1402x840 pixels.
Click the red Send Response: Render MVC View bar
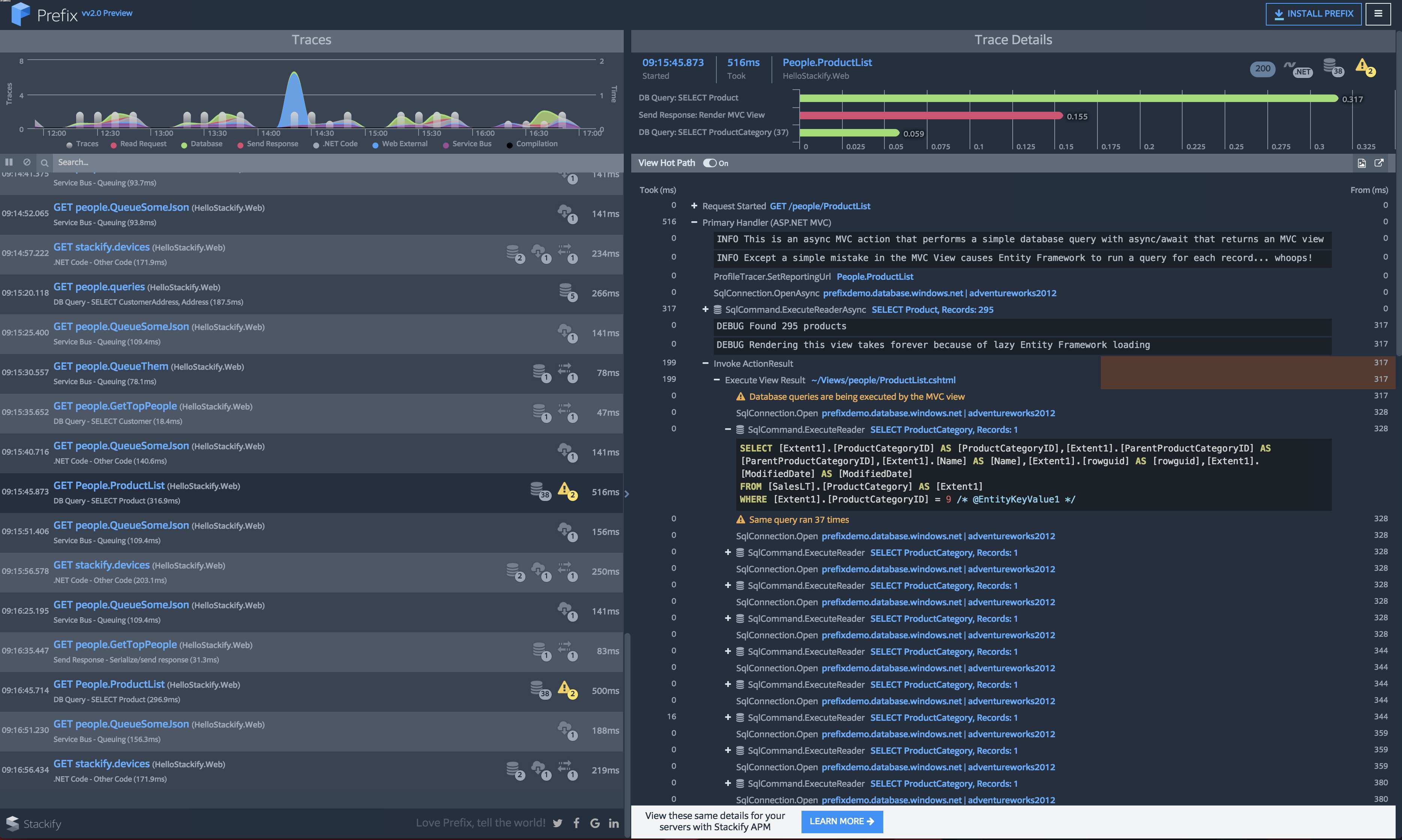click(x=931, y=115)
